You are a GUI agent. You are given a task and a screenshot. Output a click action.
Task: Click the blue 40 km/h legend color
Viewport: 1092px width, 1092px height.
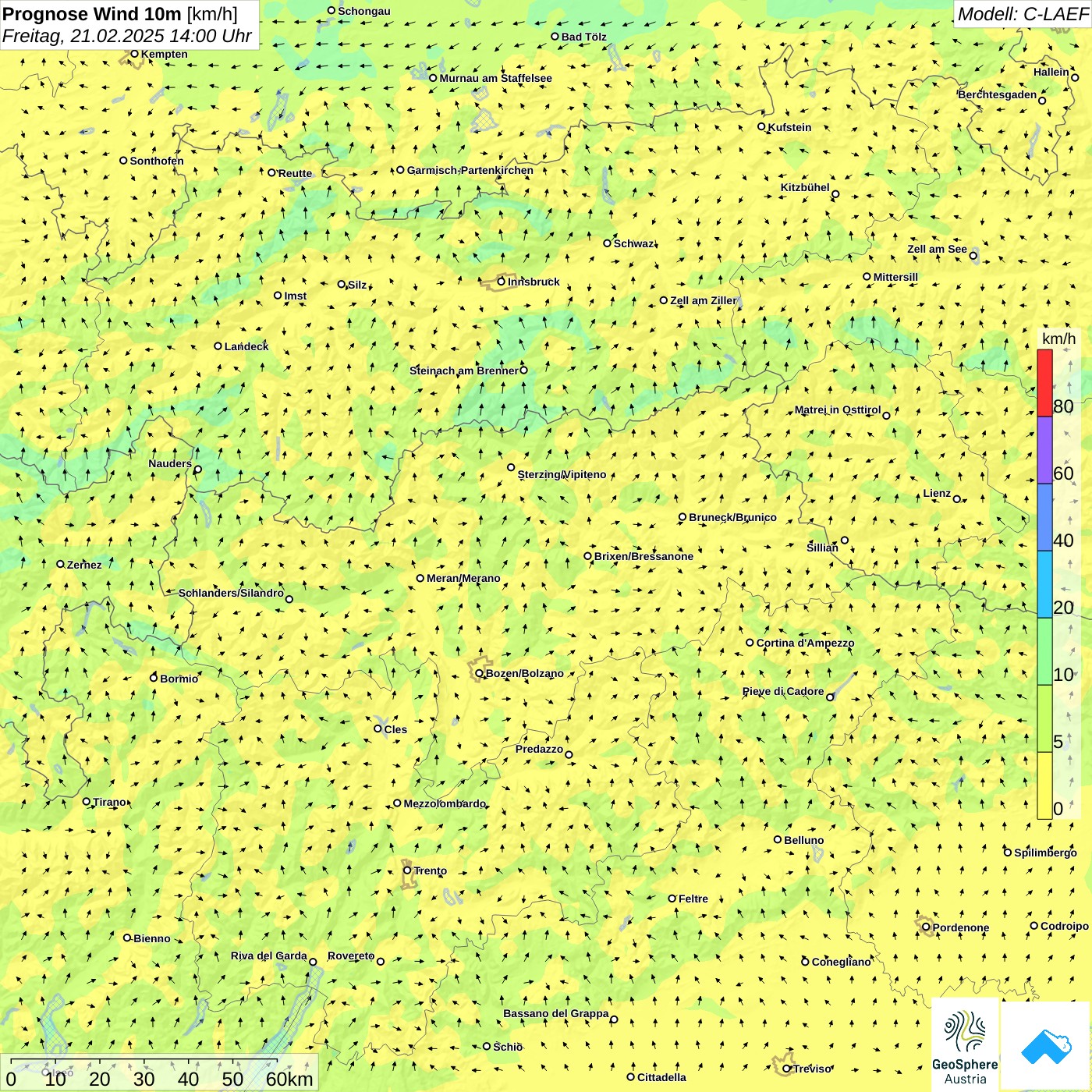pyautogui.click(x=1044, y=517)
